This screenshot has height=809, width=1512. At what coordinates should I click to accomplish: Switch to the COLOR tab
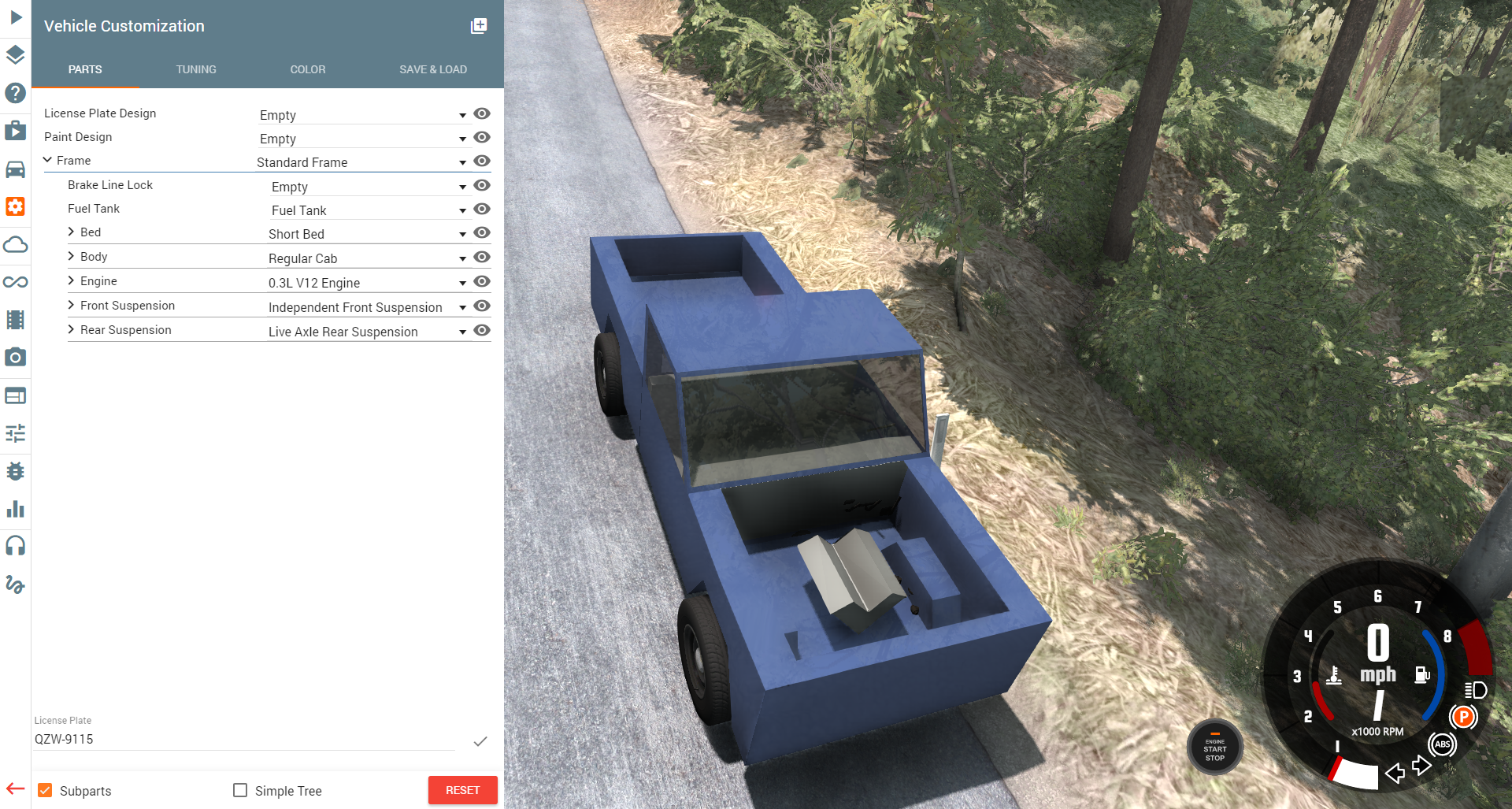(308, 69)
